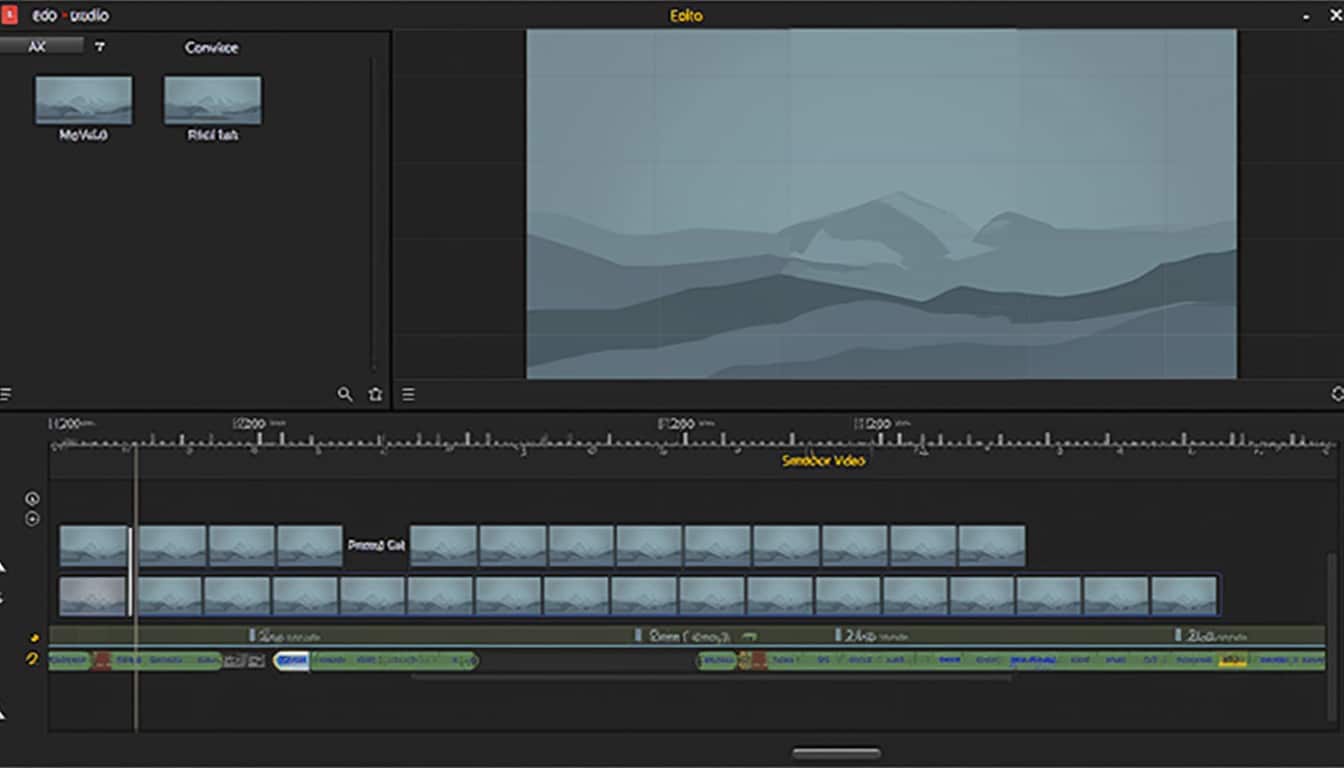The width and height of the screenshot is (1344, 768).
Task: Click the media panel vertical scrollbar
Action: [x=373, y=214]
